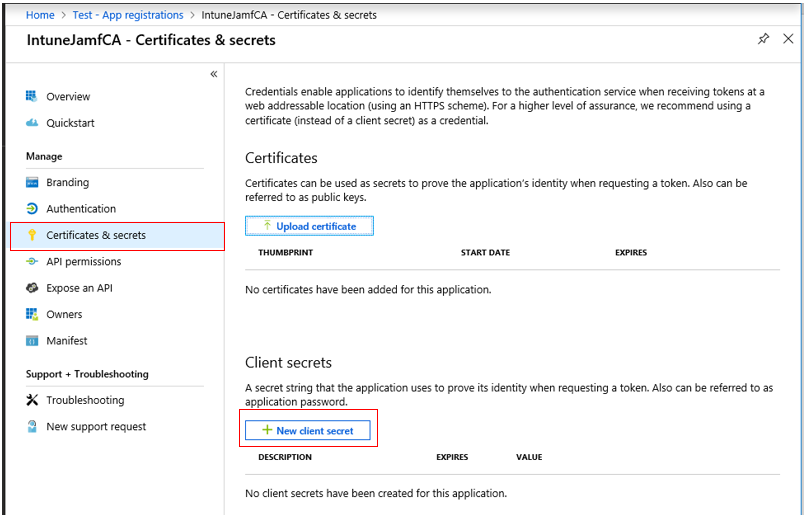Viewport: 807px width, 515px height.
Task: Click the Quickstart cloud icon
Action: point(32,123)
